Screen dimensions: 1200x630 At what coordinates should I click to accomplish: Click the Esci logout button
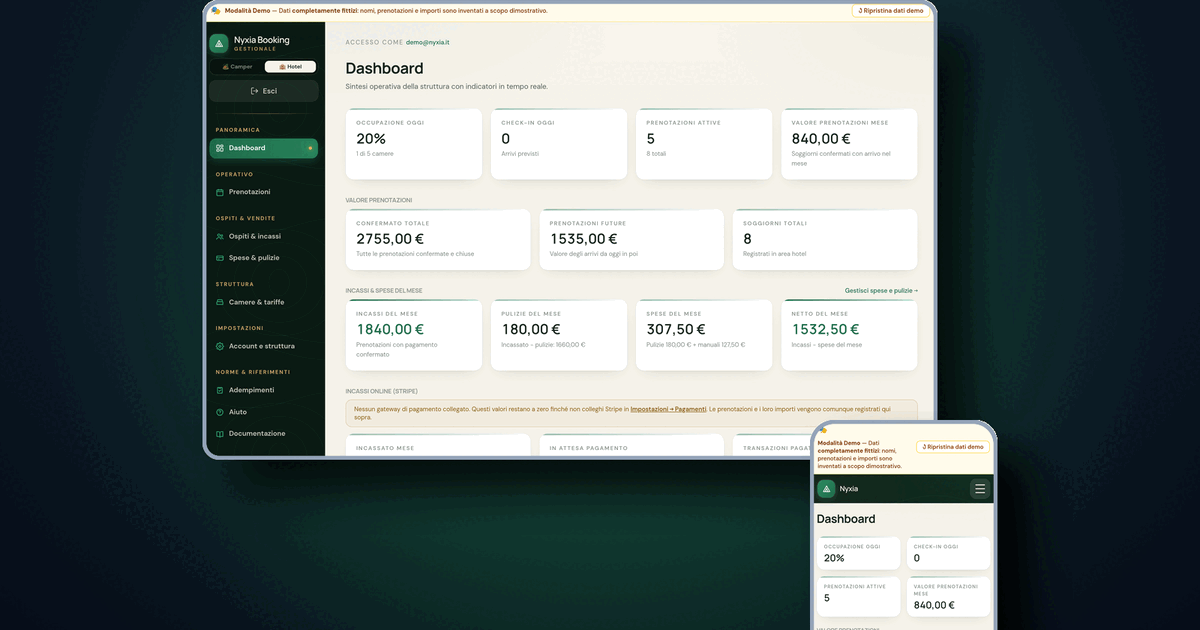pyautogui.click(x=264, y=91)
